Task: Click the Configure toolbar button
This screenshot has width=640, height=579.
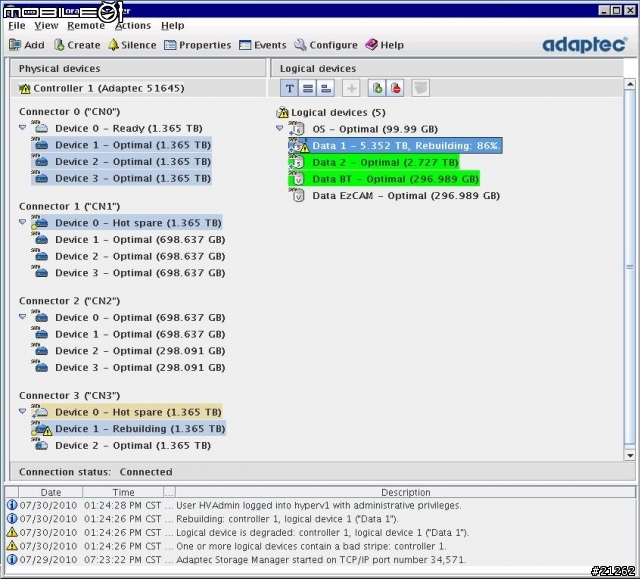Action: (x=326, y=45)
